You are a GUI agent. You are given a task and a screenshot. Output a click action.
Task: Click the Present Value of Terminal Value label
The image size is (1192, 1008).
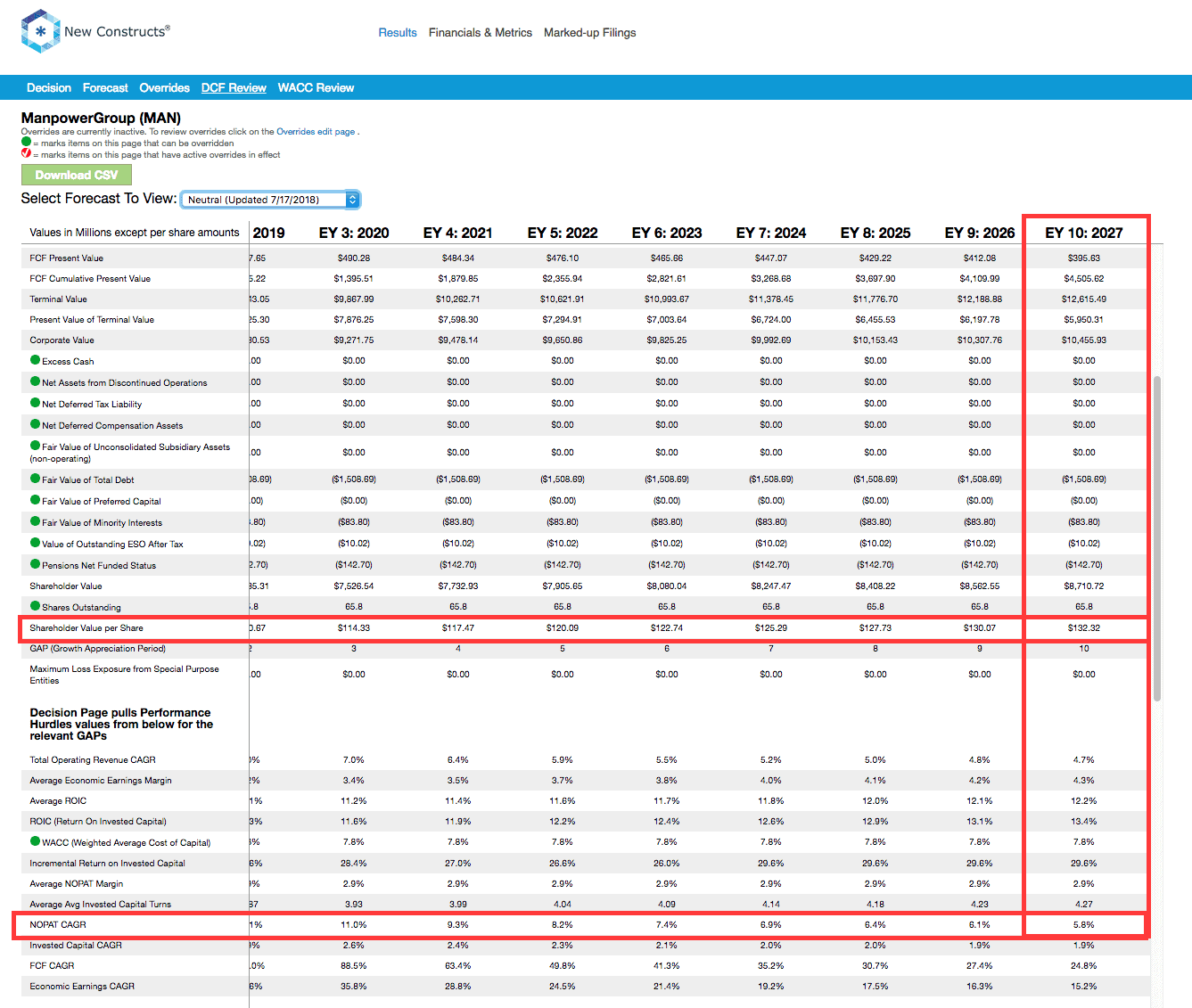[92, 319]
